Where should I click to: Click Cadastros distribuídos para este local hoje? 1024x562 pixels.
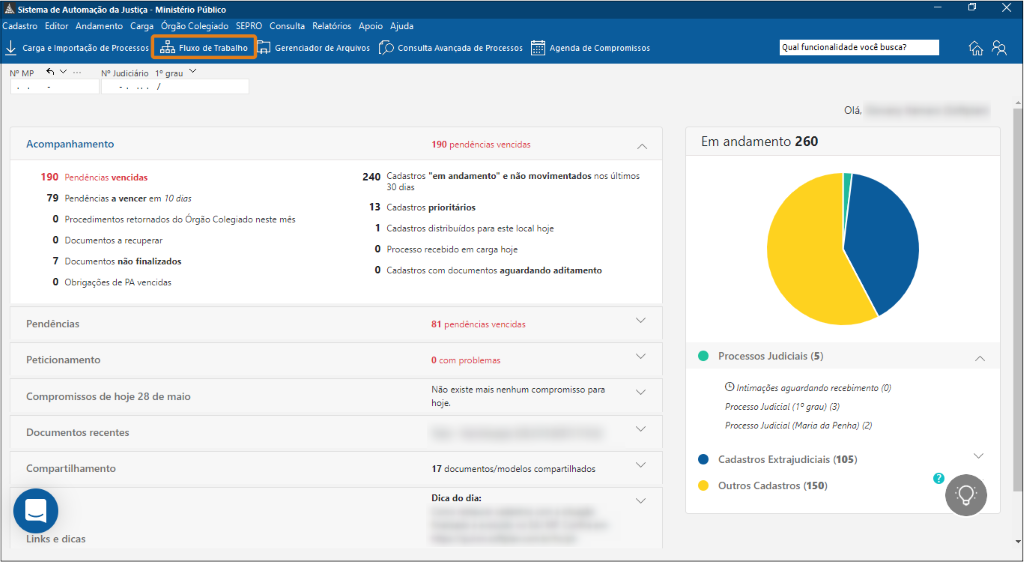coord(464,228)
